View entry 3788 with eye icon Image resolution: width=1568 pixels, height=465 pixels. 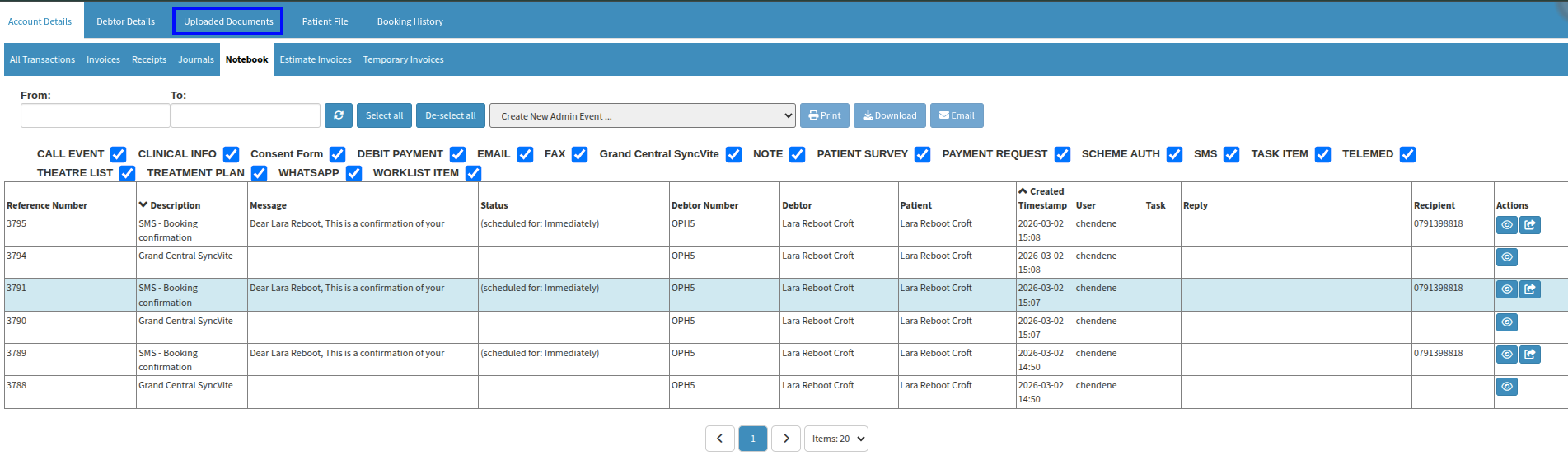1507,387
